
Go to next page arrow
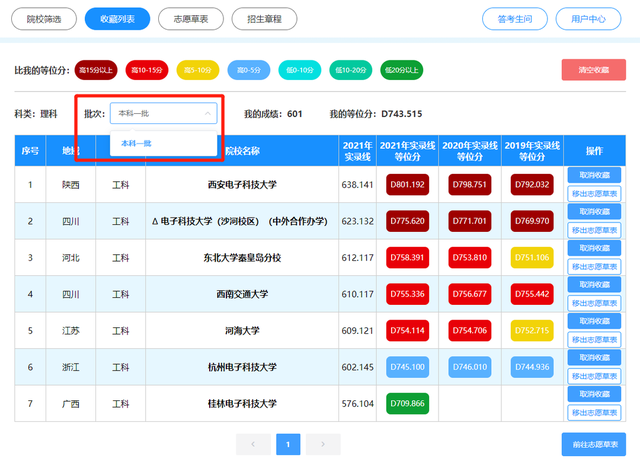click(x=323, y=444)
